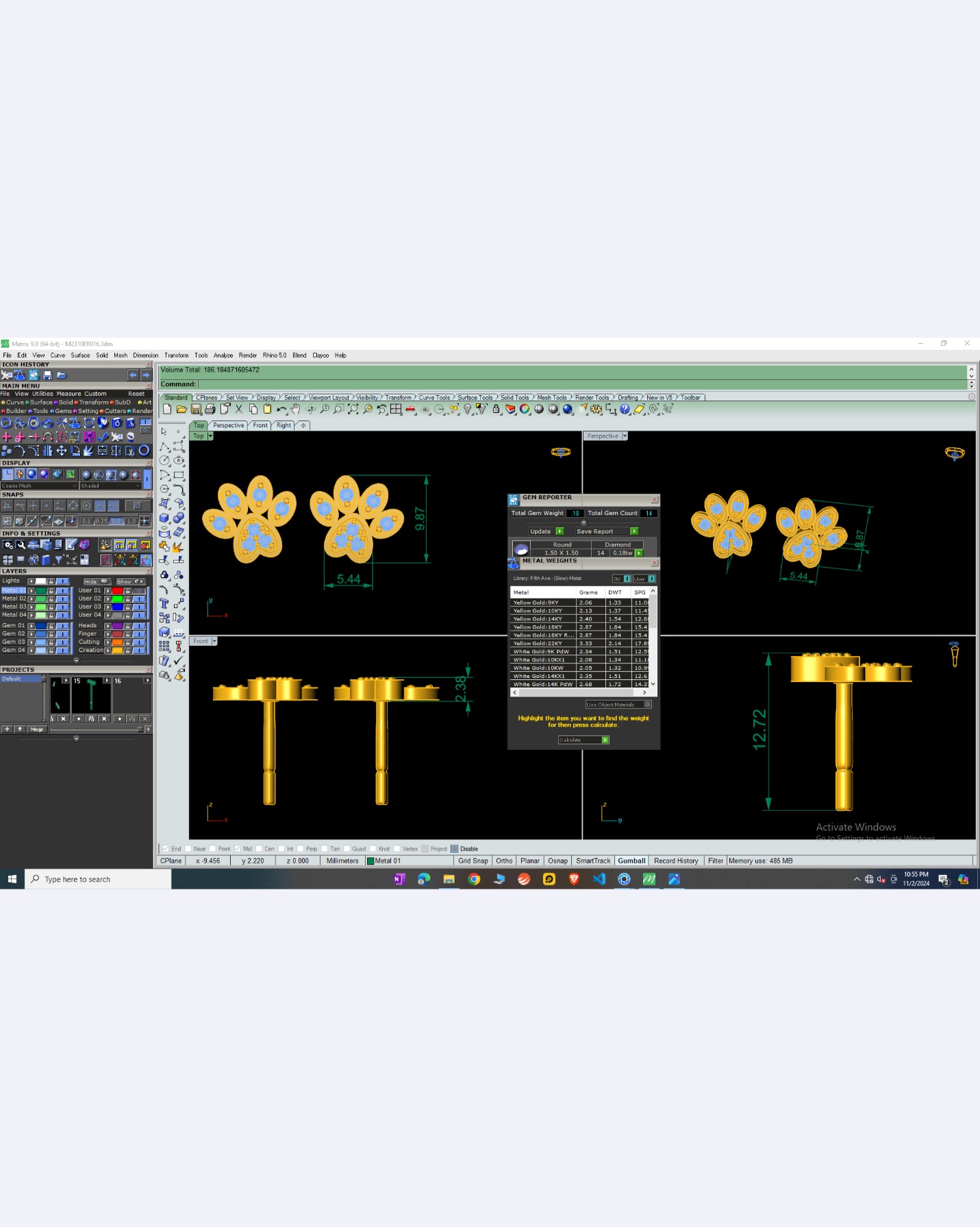Click the Print icon in Standard toolbar
This screenshot has width=980, height=1227.
(210, 409)
